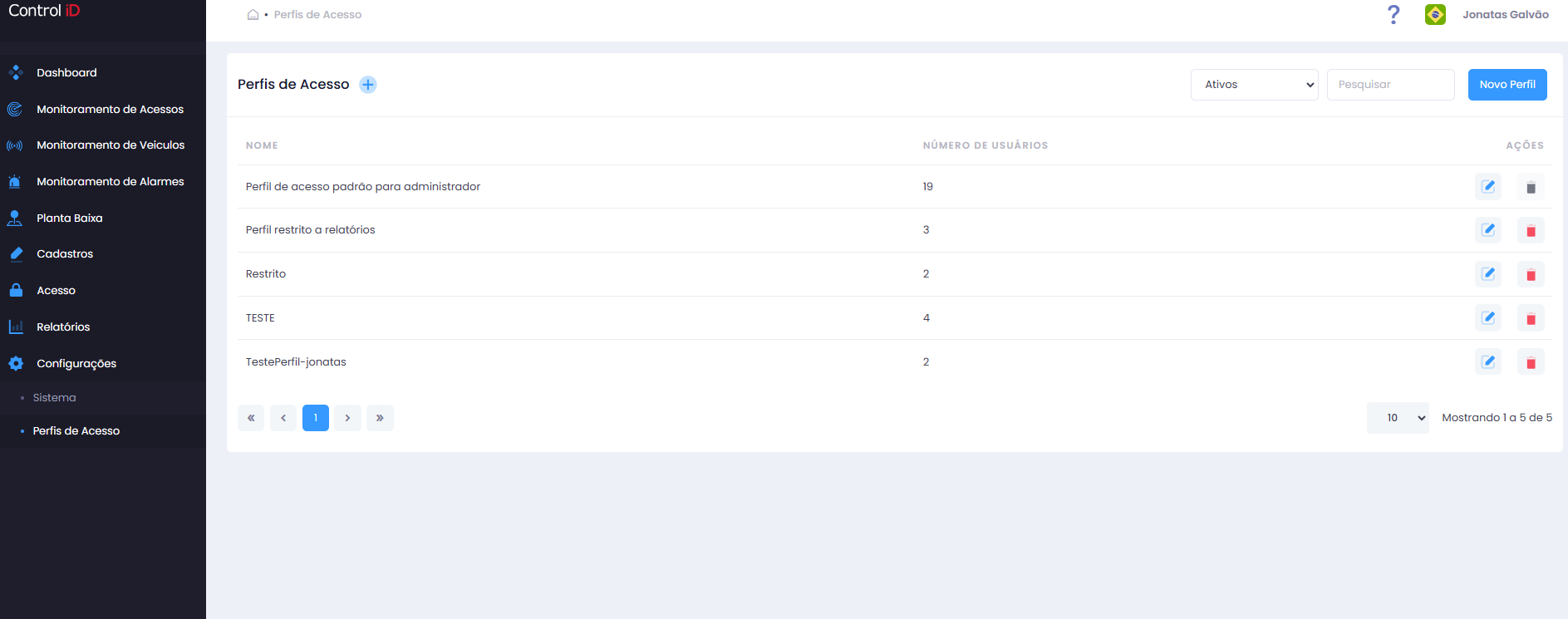1568x619 pixels.
Task: Open the Ativos status filter dropdown
Action: 1254,85
